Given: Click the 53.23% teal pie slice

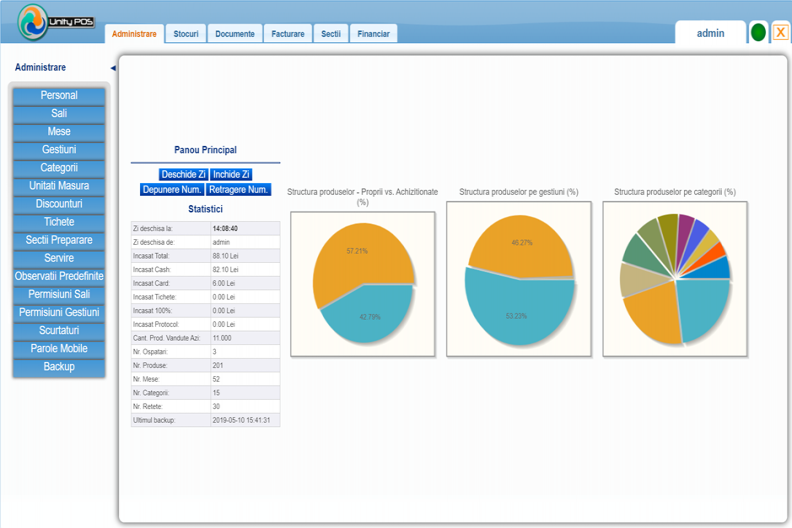Looking at the screenshot, I should pos(518,313).
